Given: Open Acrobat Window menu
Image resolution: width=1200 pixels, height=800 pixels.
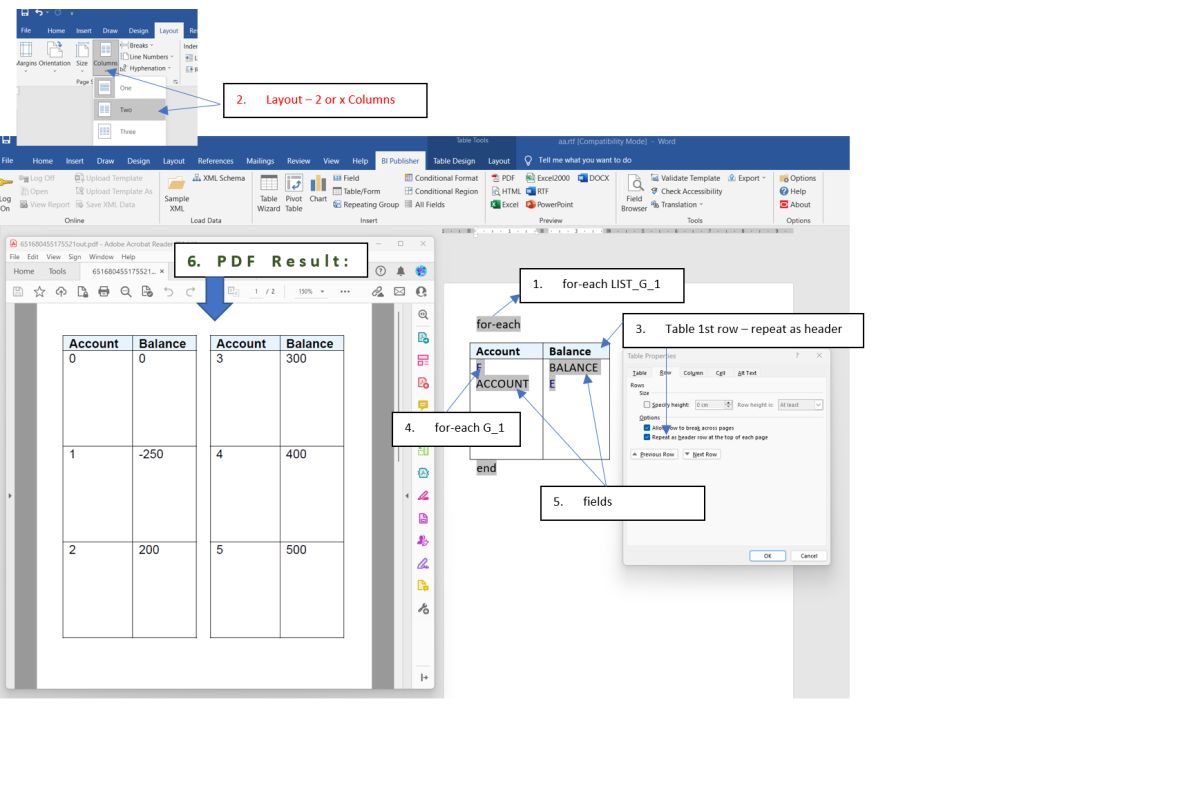Looking at the screenshot, I should (x=100, y=257).
